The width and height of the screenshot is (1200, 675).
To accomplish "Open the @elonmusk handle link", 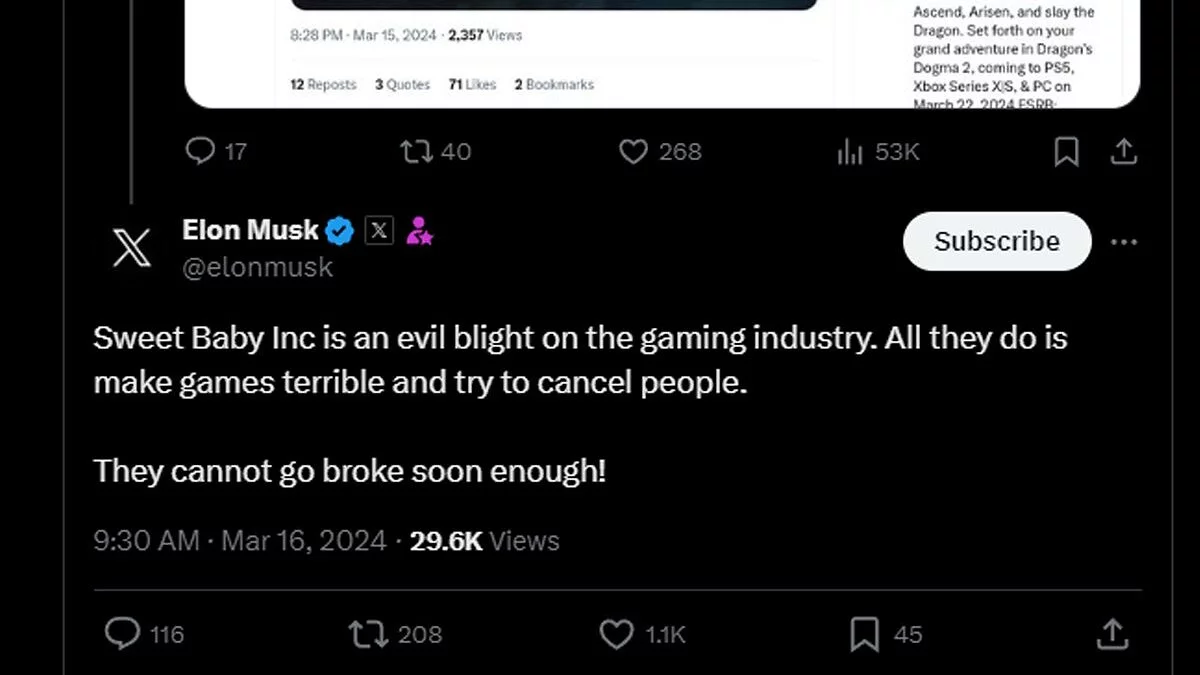I will pyautogui.click(x=257, y=267).
